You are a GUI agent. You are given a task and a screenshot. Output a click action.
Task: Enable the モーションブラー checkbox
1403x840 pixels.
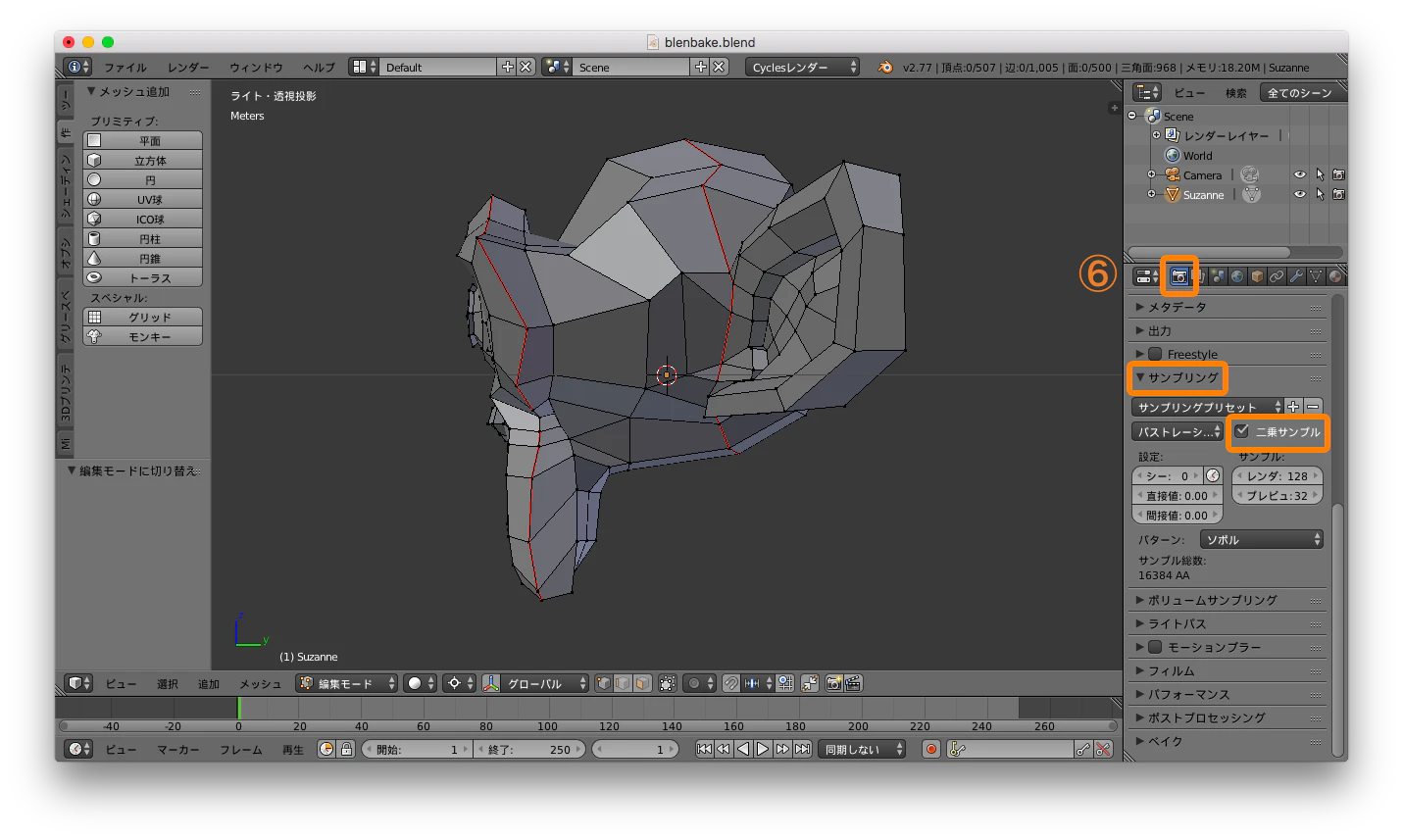1155,647
